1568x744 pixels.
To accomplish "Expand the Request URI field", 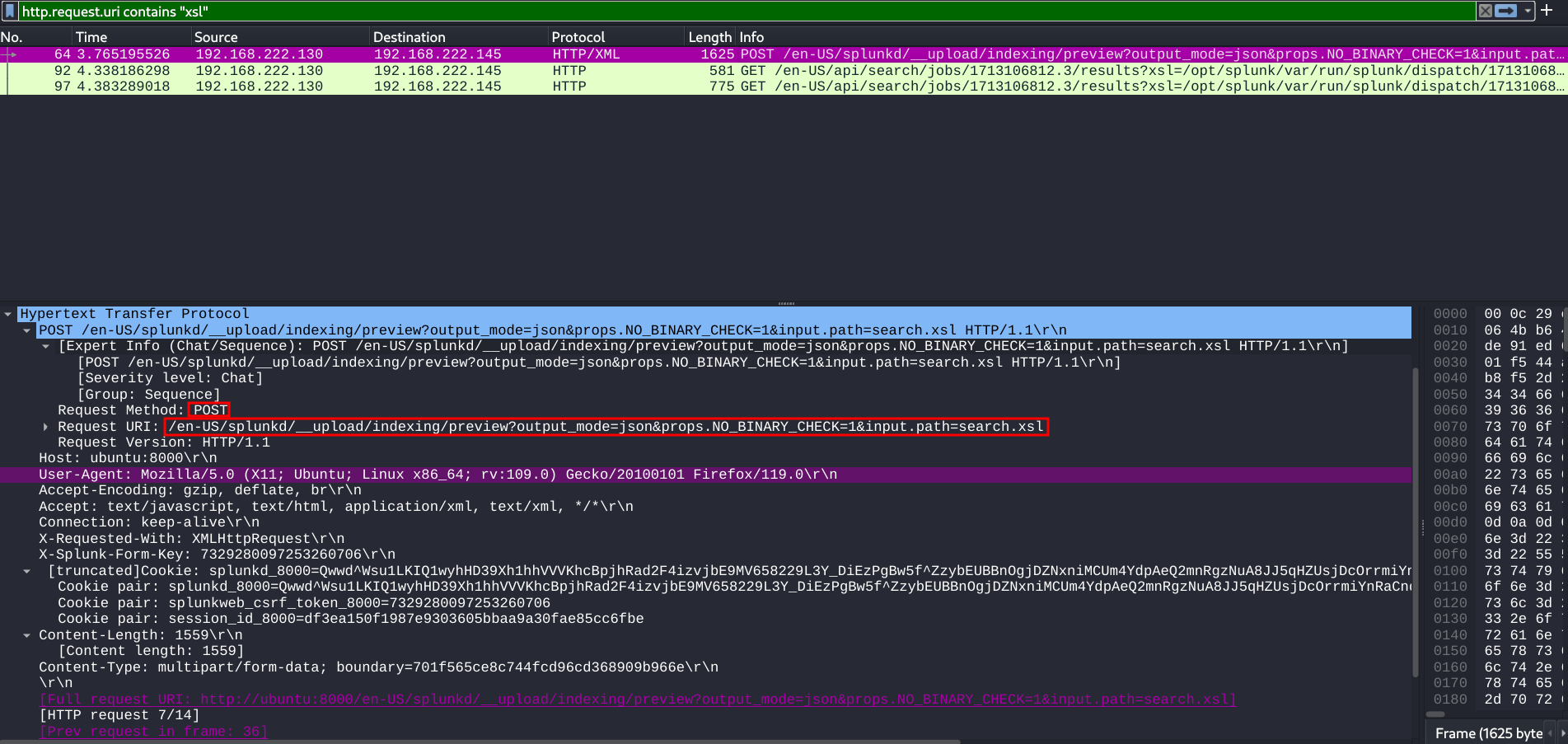I will pos(45,427).
